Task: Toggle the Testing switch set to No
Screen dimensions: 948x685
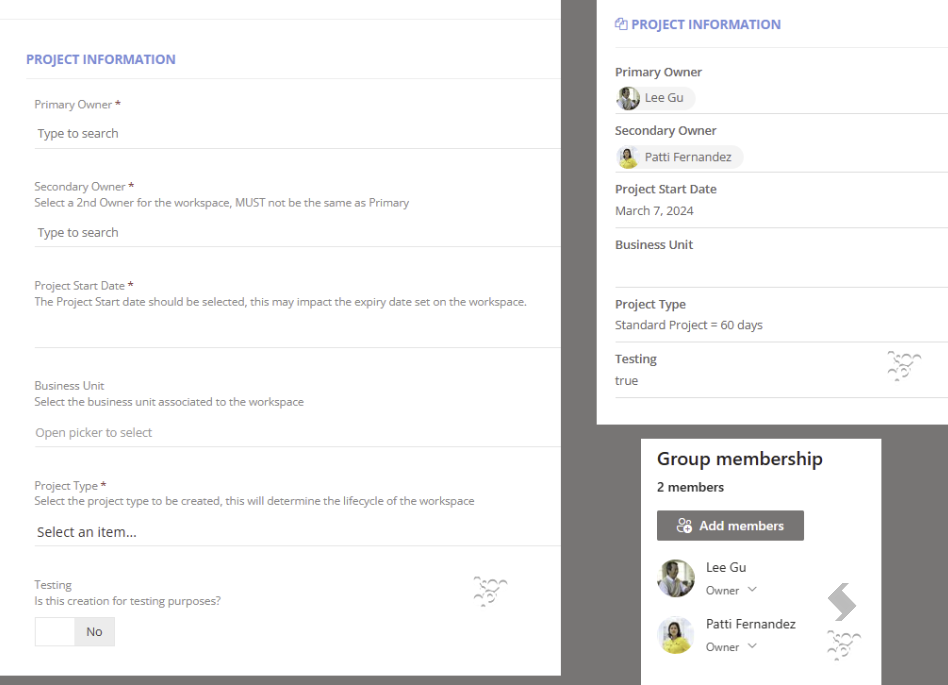Action: tap(74, 632)
